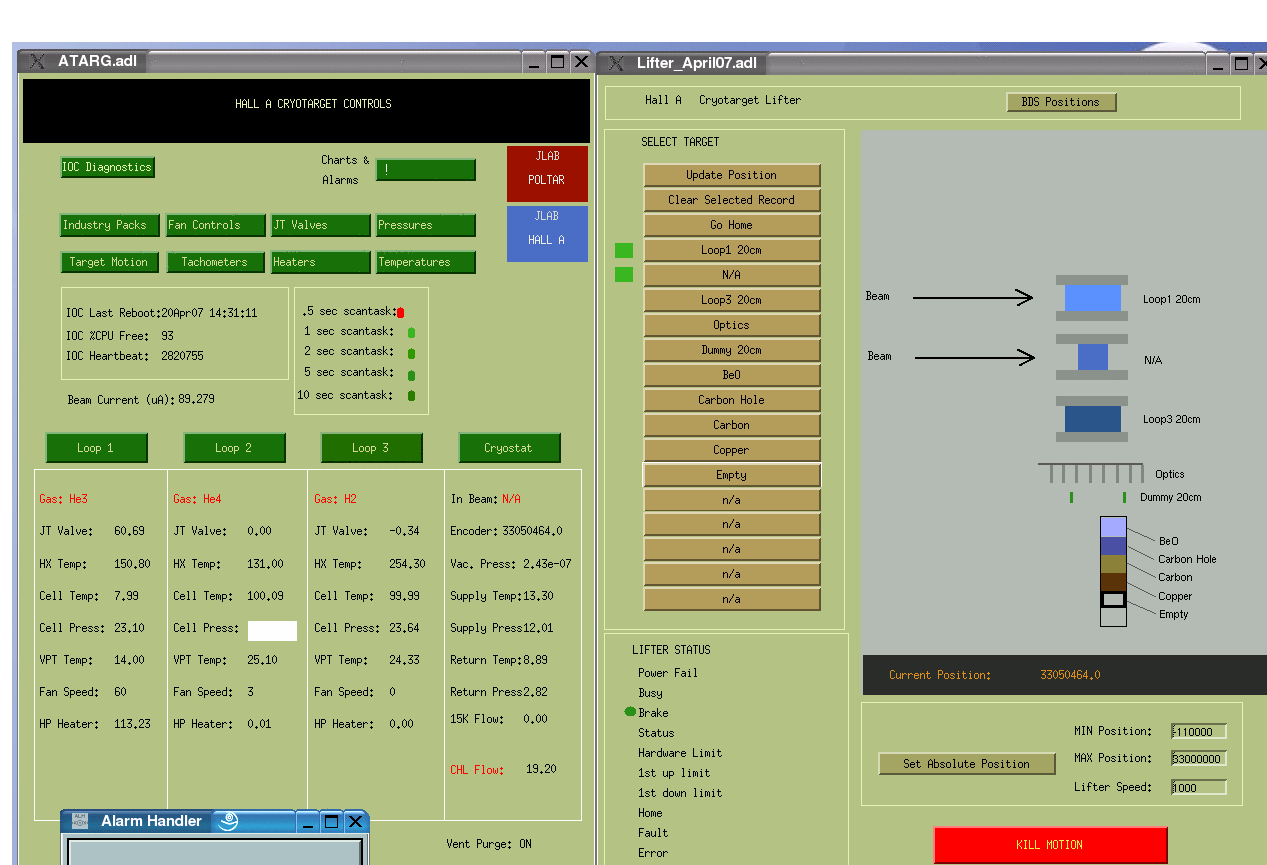Open Industry Packs screen
Image resolution: width=1267 pixels, height=865 pixels.
click(x=108, y=225)
